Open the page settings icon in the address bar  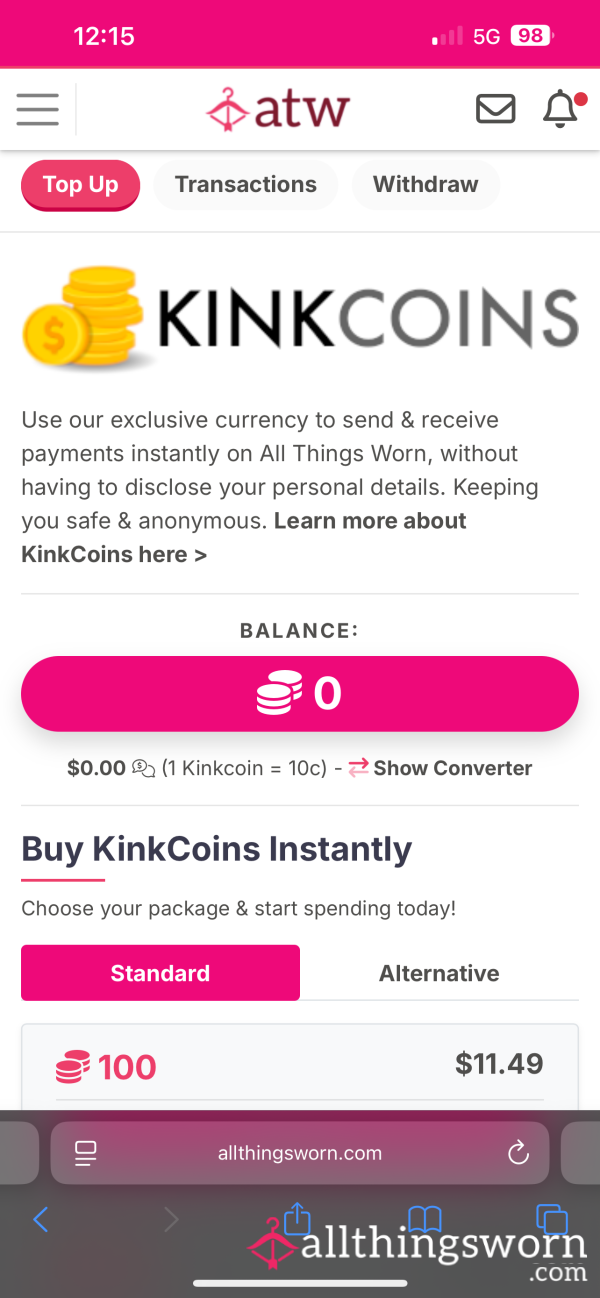[86, 1153]
